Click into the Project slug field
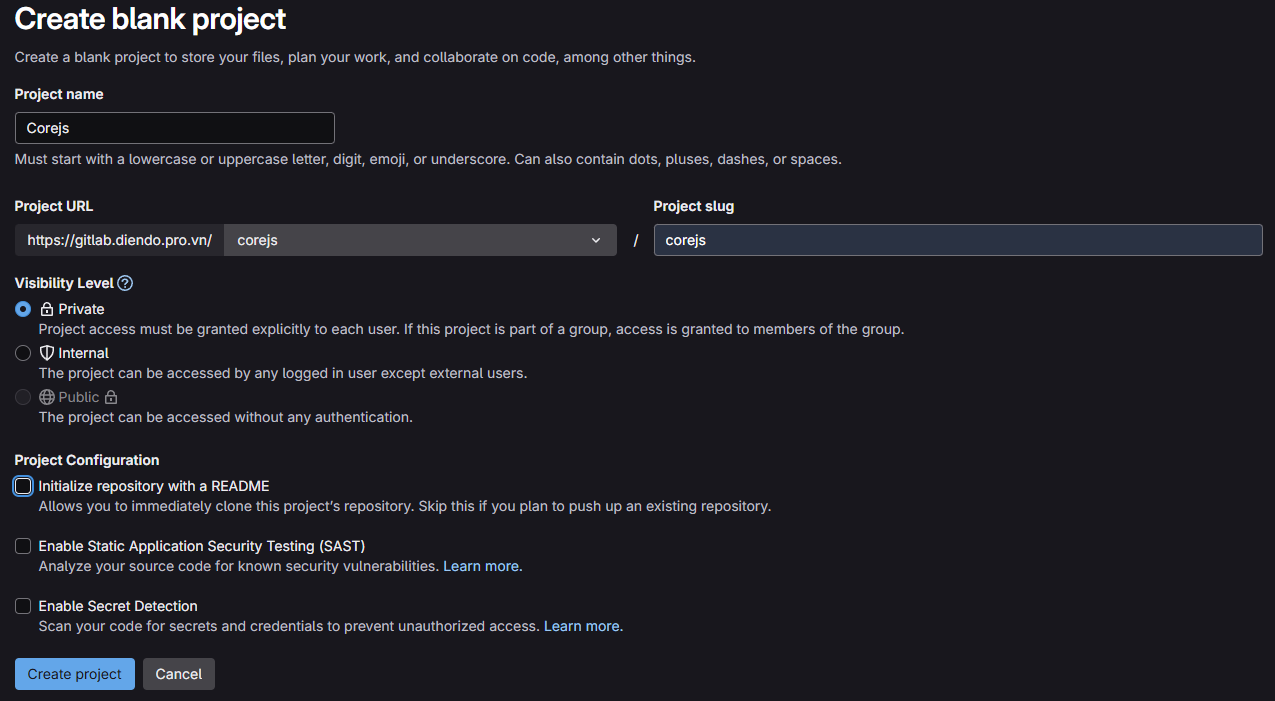Image resolution: width=1275 pixels, height=701 pixels. [x=957, y=240]
